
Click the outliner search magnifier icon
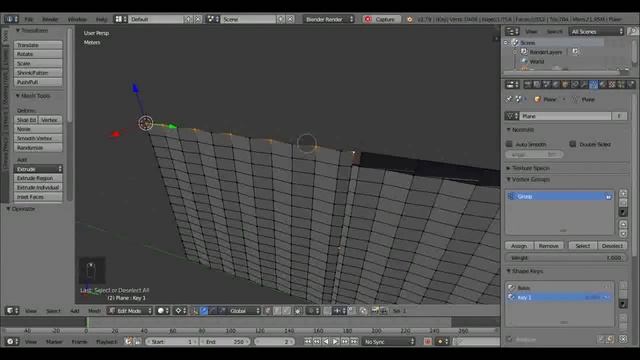pyautogui.click(x=632, y=31)
